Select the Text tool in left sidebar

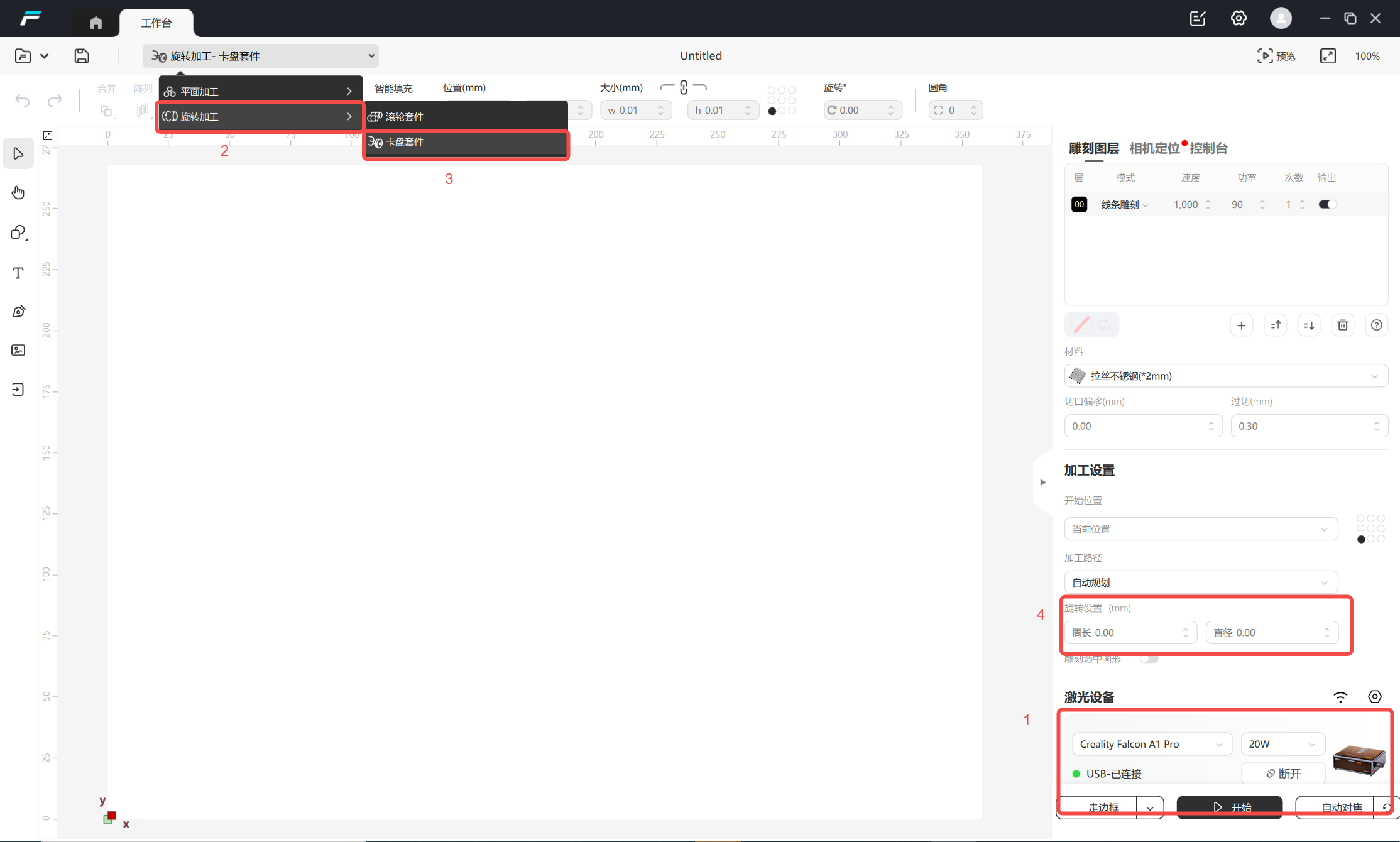[18, 273]
